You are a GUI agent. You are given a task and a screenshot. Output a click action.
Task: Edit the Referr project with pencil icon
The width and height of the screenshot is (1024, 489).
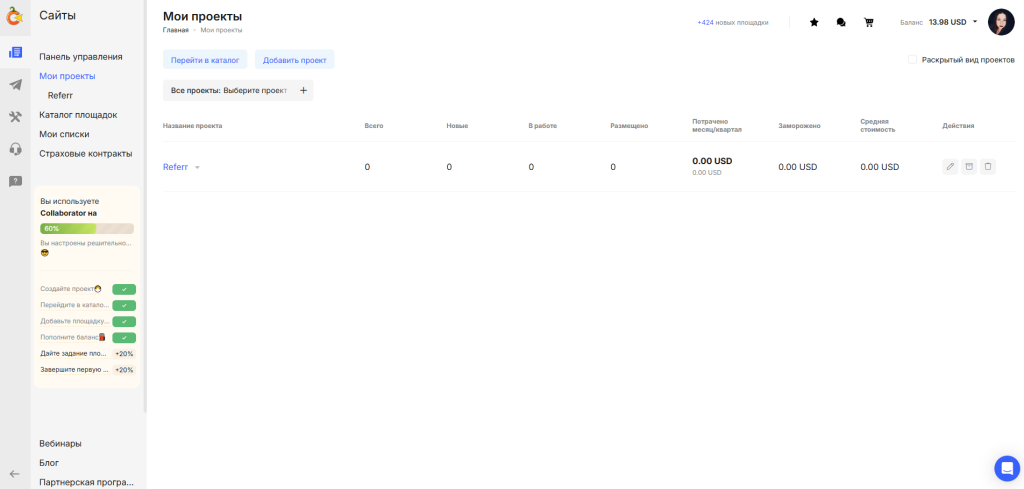[950, 167]
